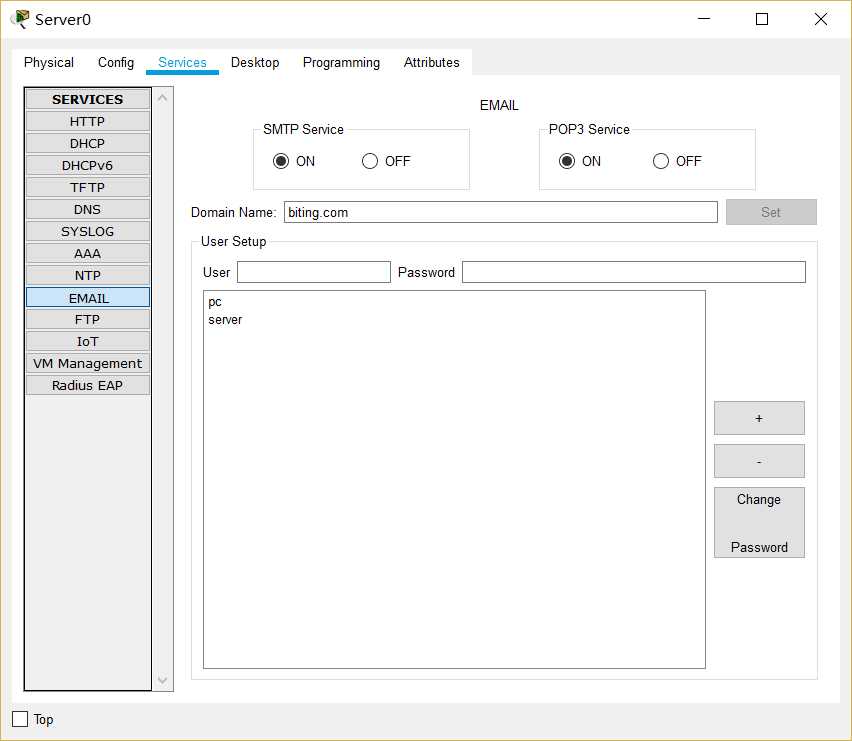Open the Desktop tab
This screenshot has width=852, height=741.
255,62
